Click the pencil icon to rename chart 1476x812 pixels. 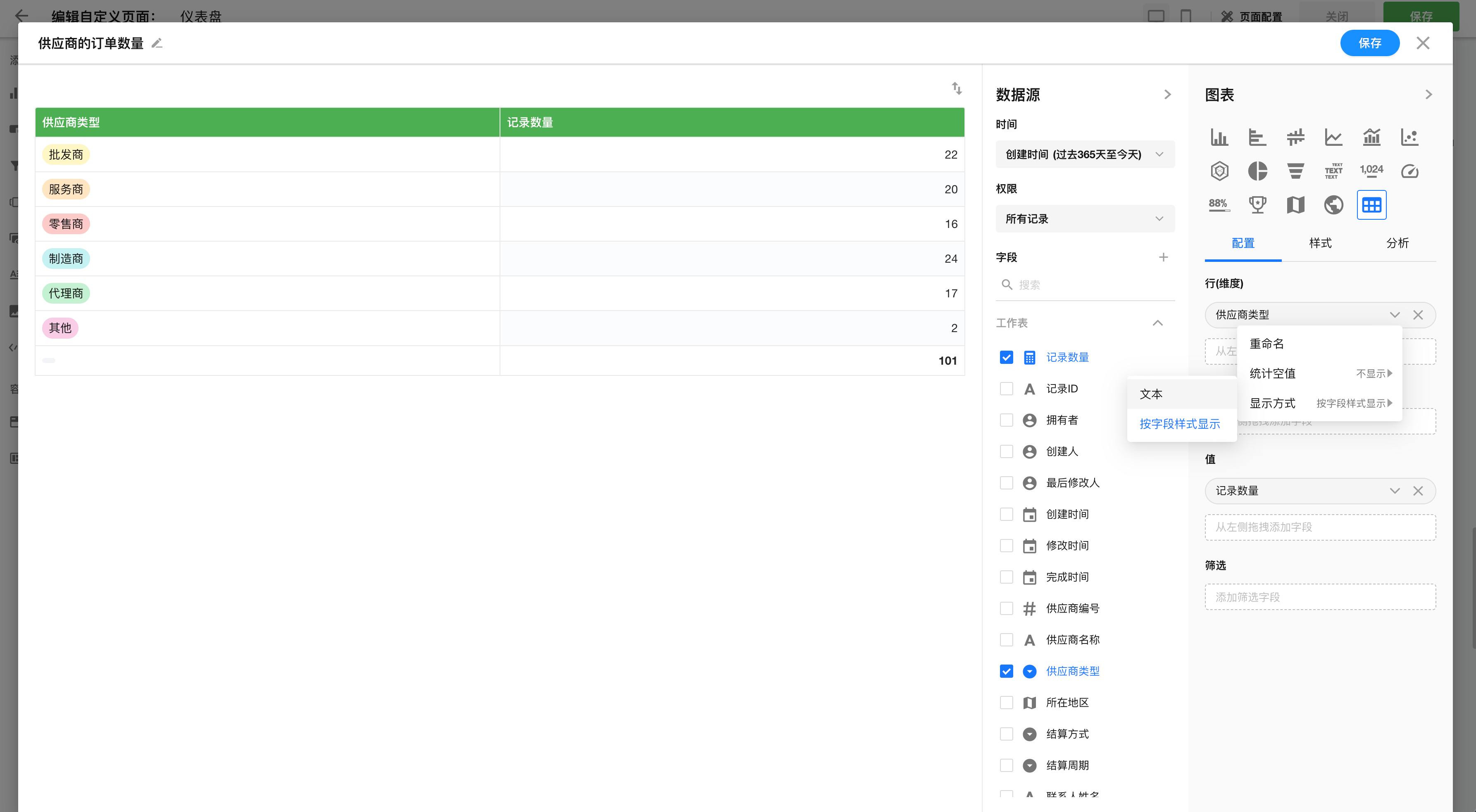(157, 43)
